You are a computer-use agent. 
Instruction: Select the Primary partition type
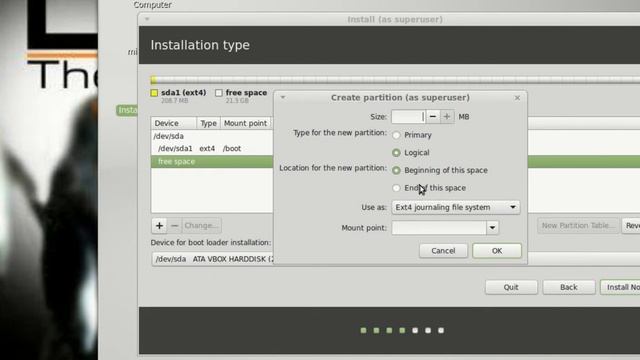click(396, 135)
